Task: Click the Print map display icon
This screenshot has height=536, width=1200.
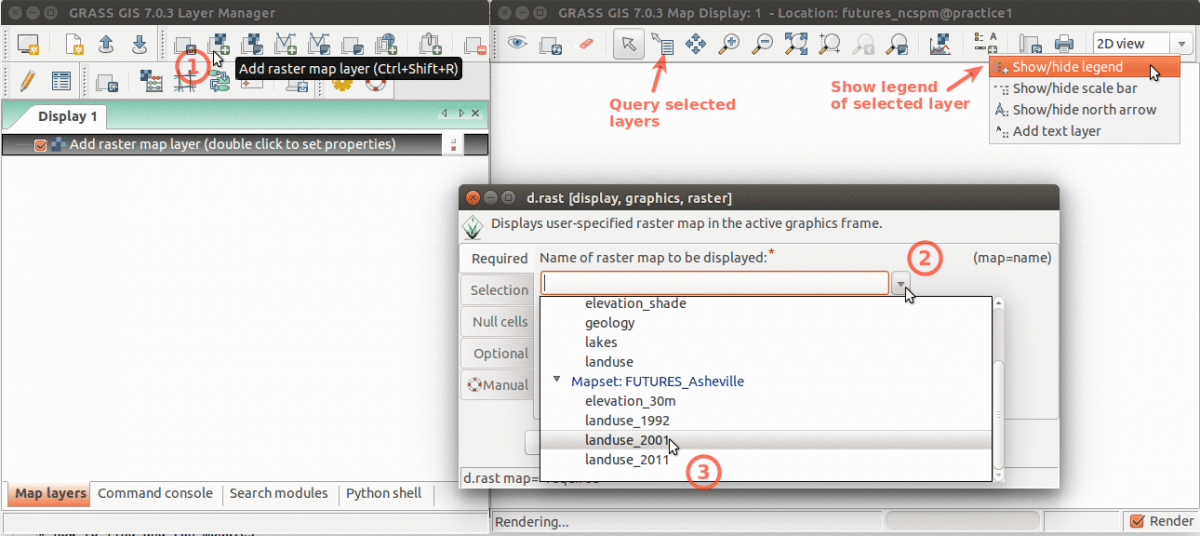Action: point(1064,44)
